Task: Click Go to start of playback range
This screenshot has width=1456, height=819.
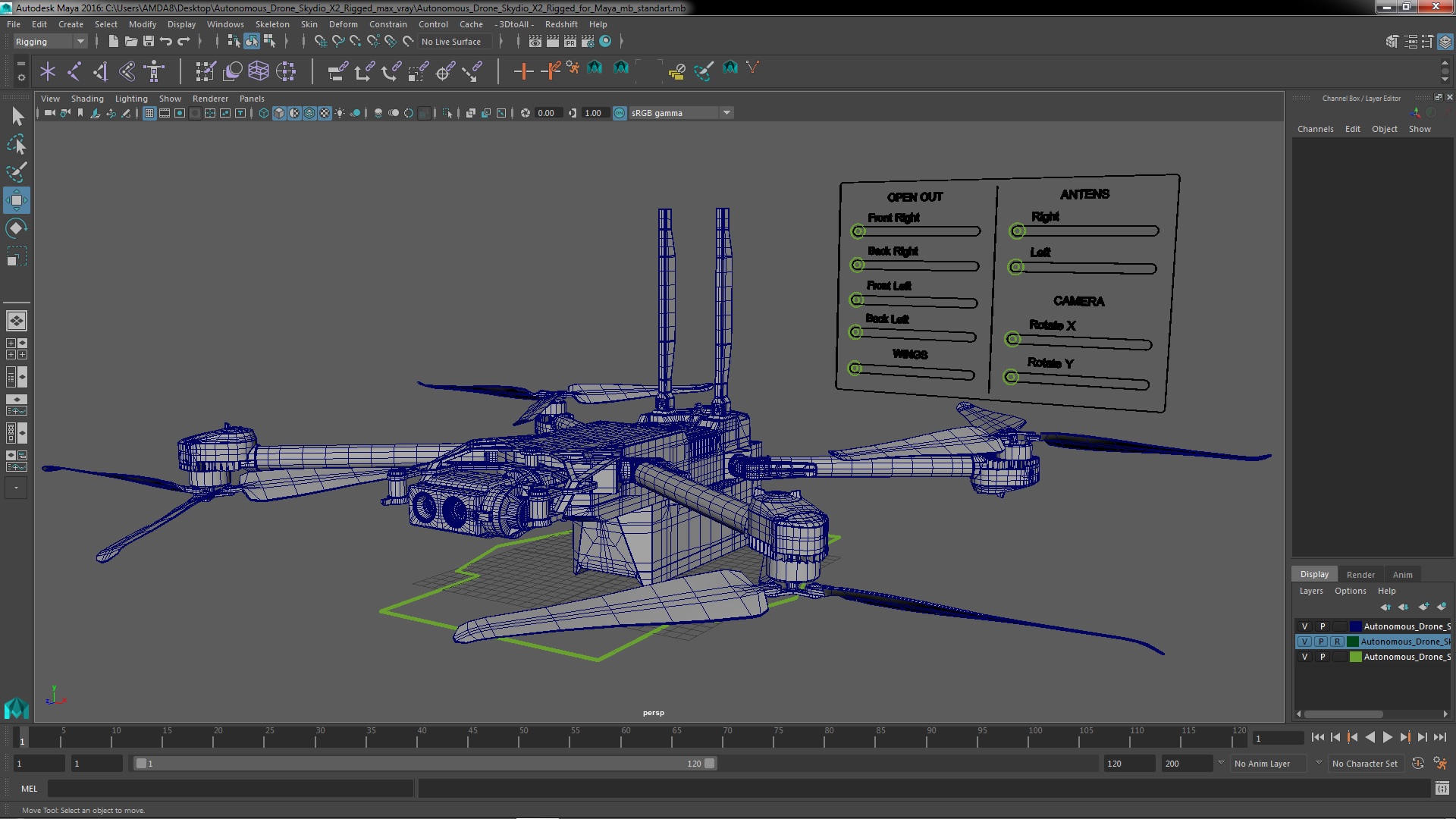Action: (1318, 737)
